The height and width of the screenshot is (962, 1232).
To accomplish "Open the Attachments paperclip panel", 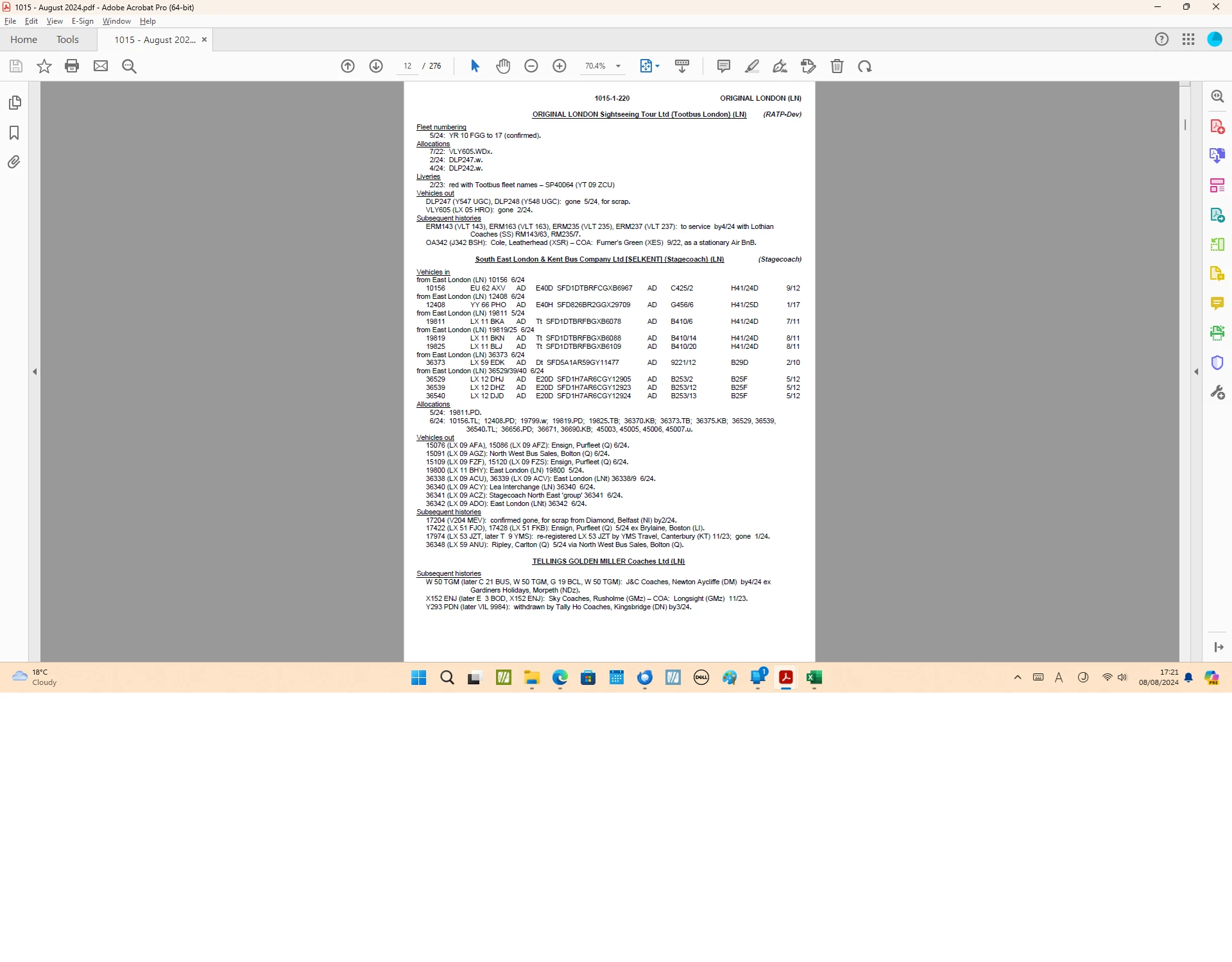I will (x=14, y=162).
